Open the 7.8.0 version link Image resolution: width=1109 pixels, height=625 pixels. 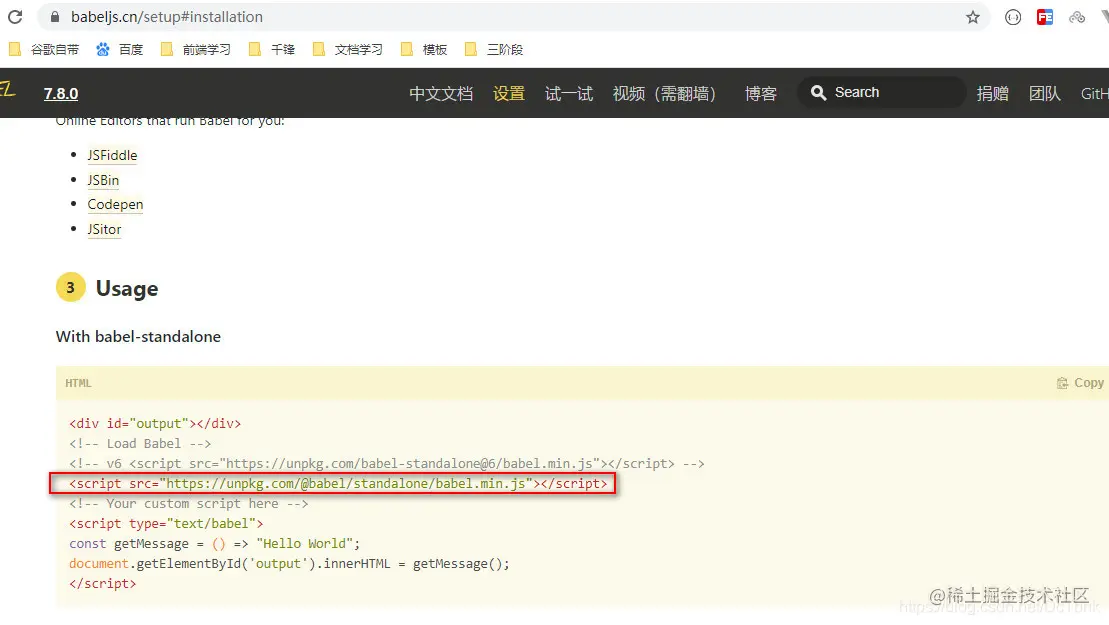[x=61, y=93]
